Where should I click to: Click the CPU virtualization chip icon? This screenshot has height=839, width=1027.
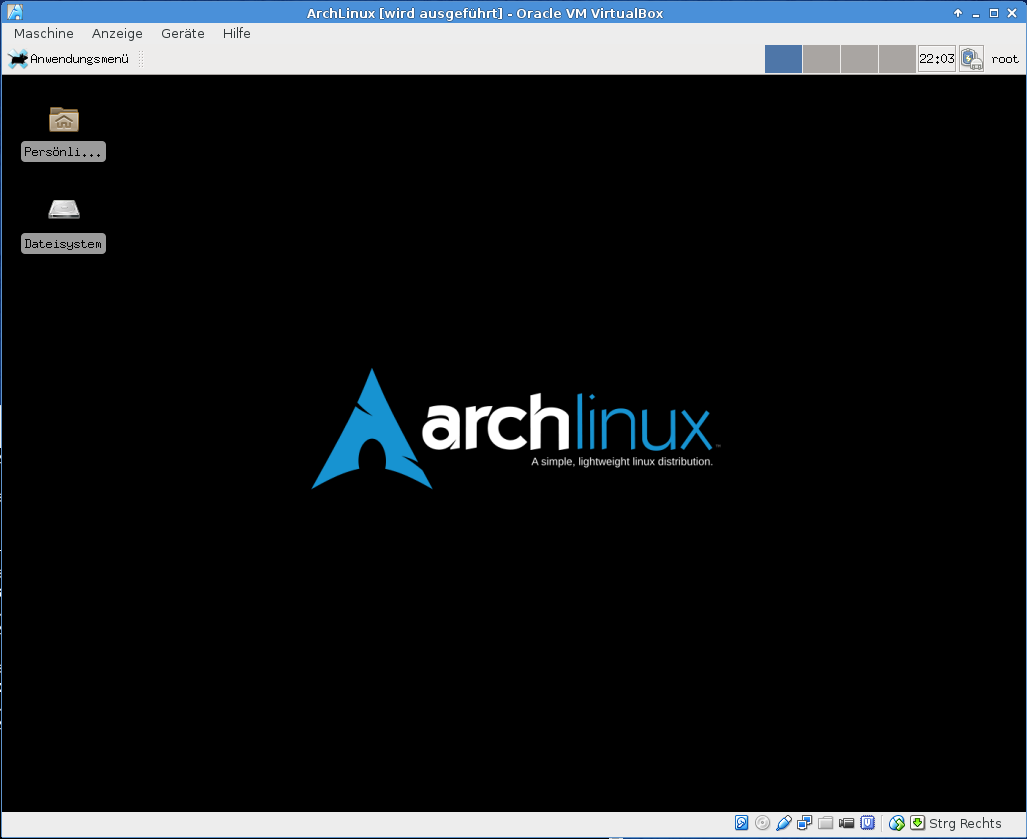coord(868,823)
